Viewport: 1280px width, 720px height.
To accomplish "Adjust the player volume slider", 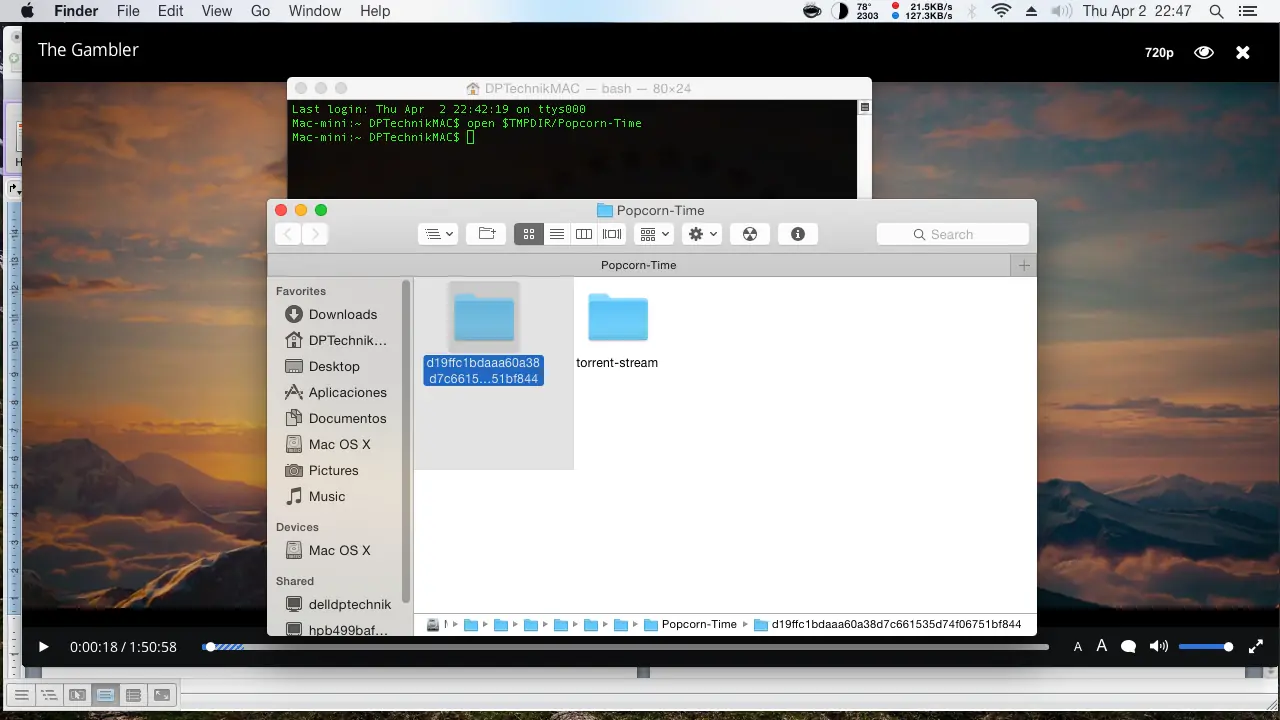I will coord(1206,647).
